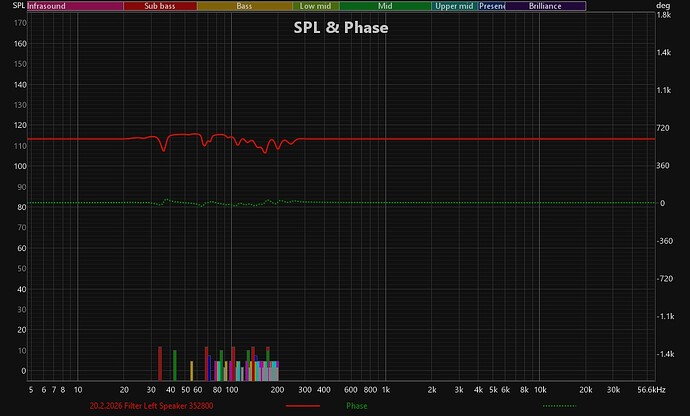Click the Infrasound frequency band label

[x=75, y=6]
